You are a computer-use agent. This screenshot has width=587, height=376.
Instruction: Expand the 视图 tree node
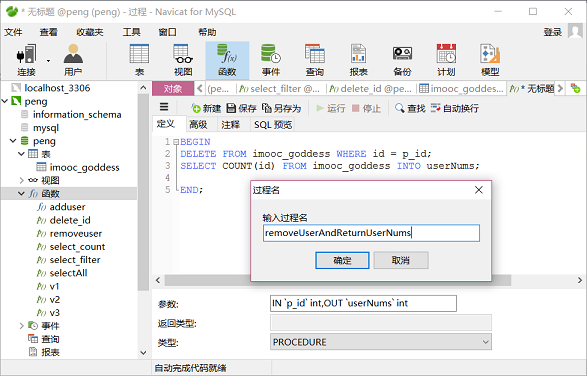click(21, 181)
